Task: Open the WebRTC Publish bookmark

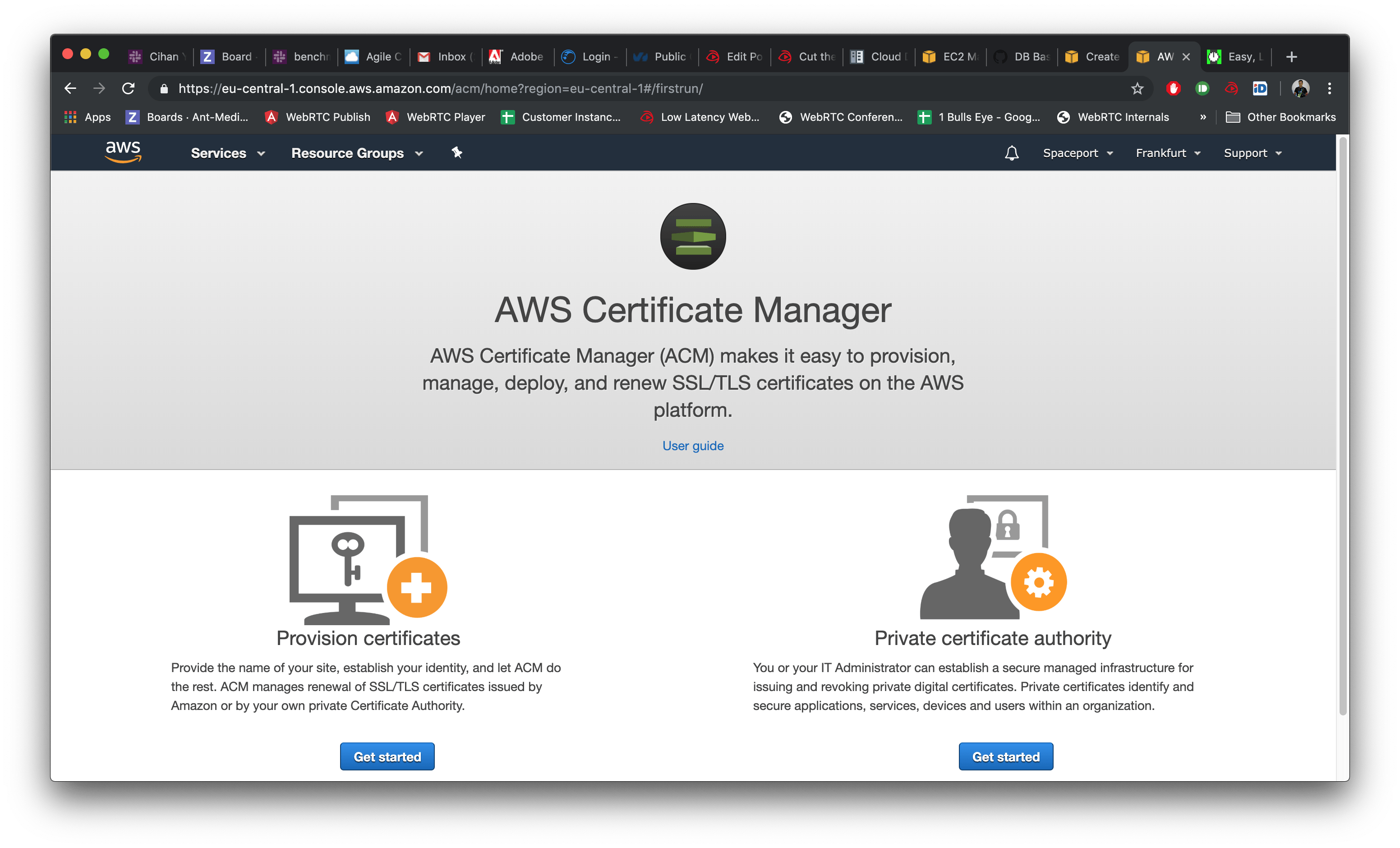Action: 318,117
